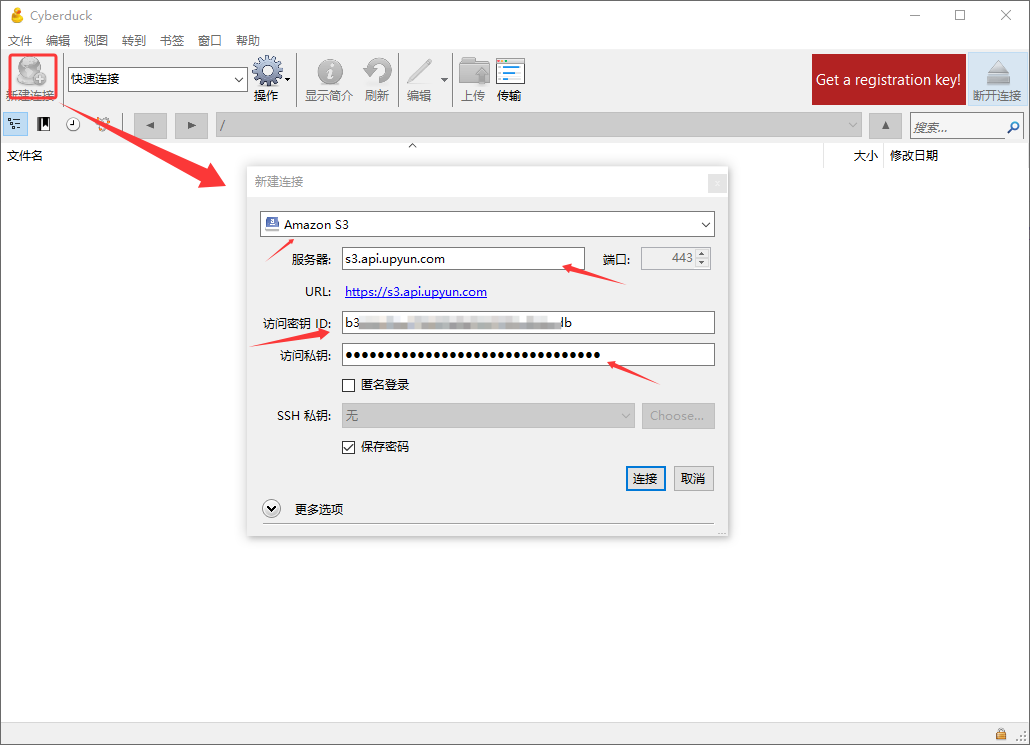Show the Bonjour view icon
The image size is (1030, 745).
pos(102,124)
